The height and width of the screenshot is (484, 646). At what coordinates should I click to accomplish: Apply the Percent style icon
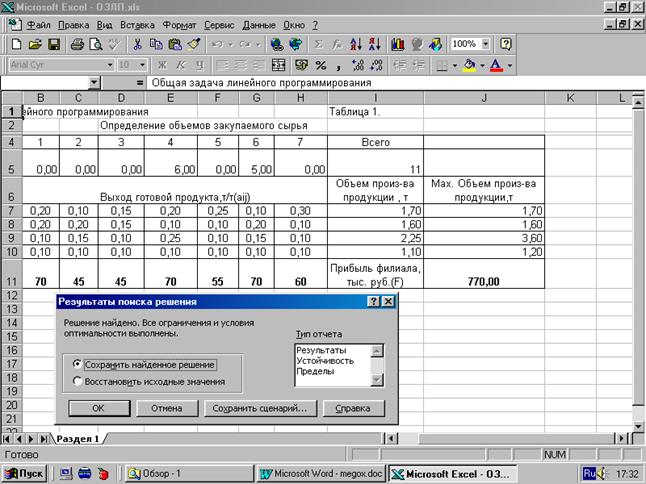tap(321, 65)
